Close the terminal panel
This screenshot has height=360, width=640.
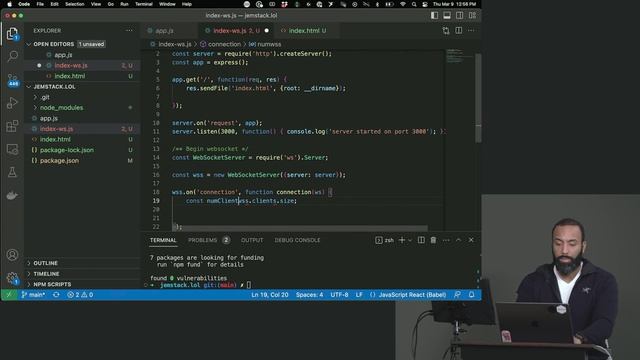(x=471, y=240)
